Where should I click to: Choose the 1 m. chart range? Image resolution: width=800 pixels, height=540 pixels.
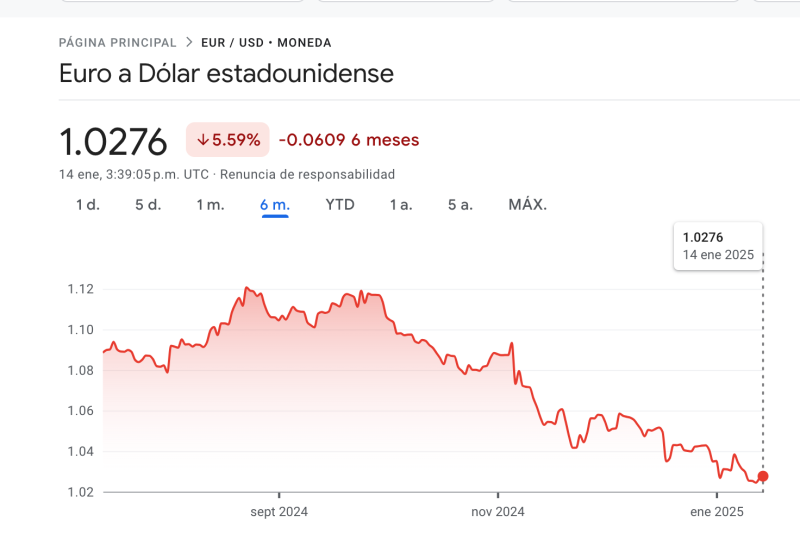pos(210,205)
